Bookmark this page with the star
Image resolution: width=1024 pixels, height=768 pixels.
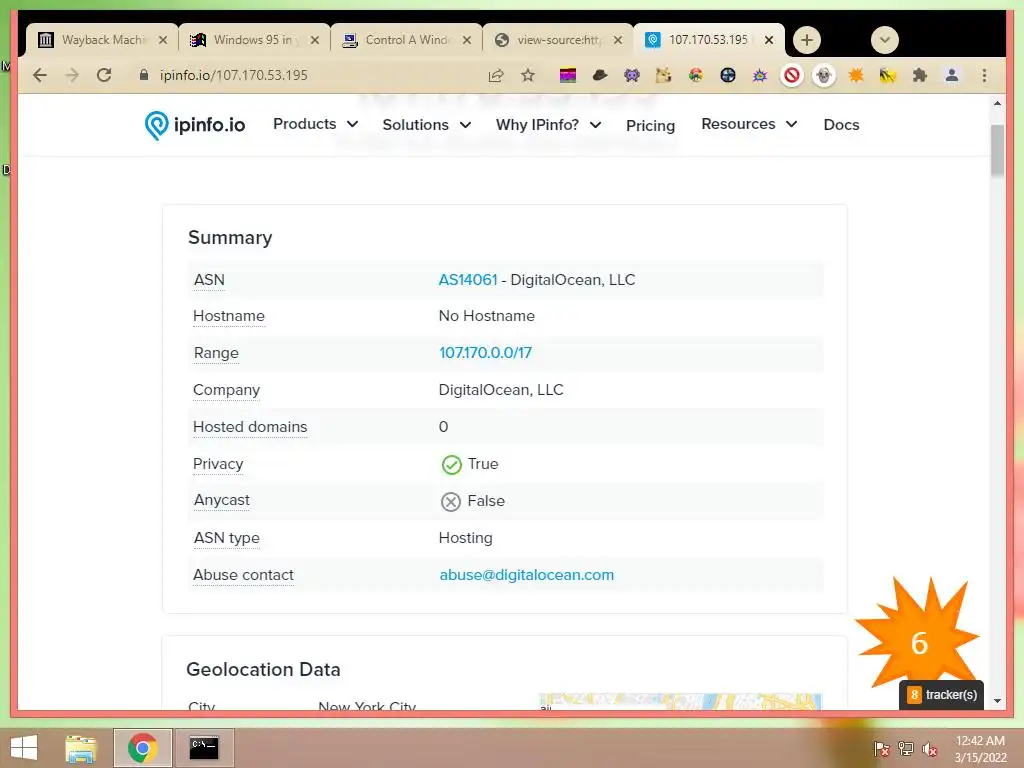coord(528,75)
